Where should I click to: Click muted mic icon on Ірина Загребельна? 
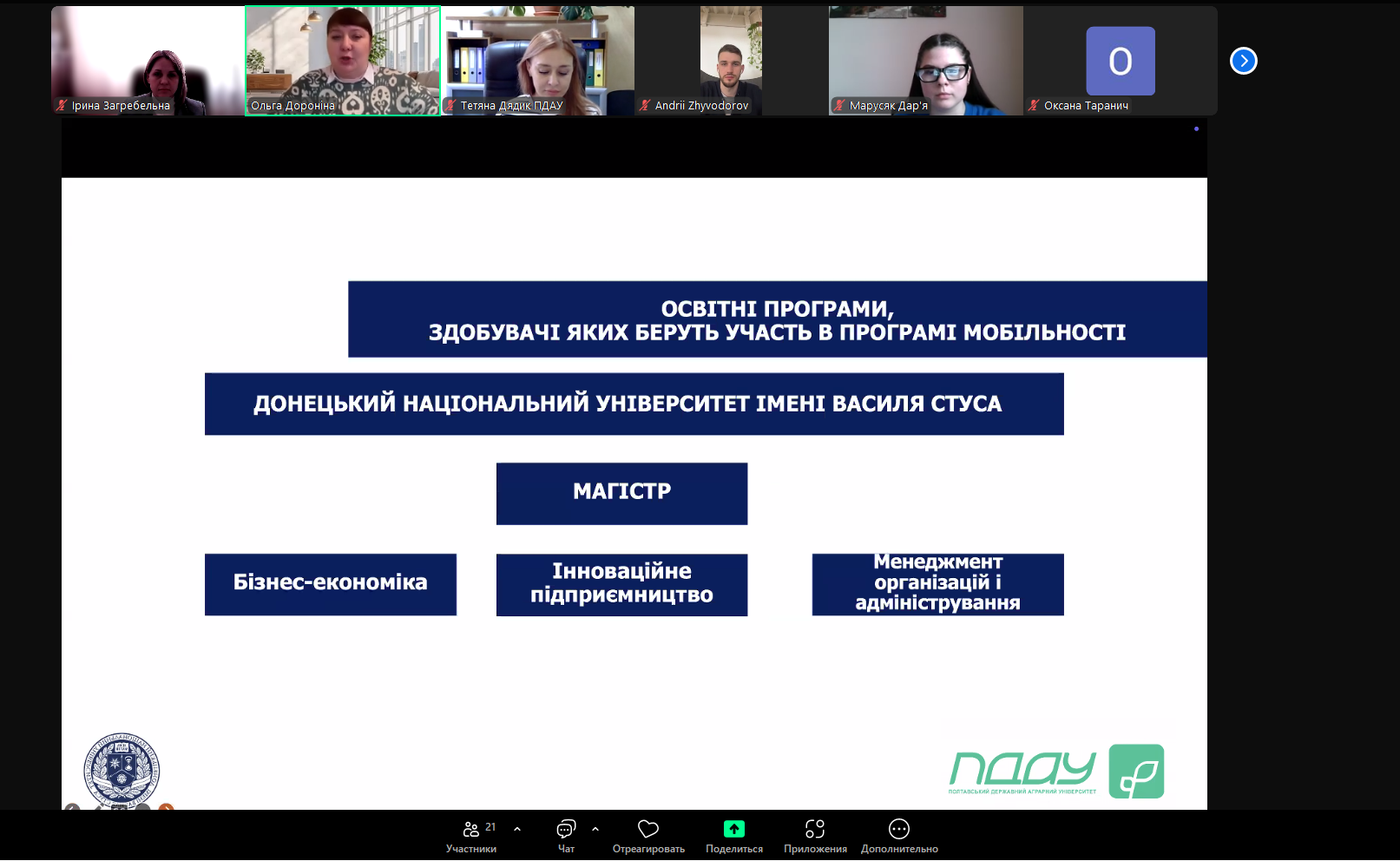(62, 106)
